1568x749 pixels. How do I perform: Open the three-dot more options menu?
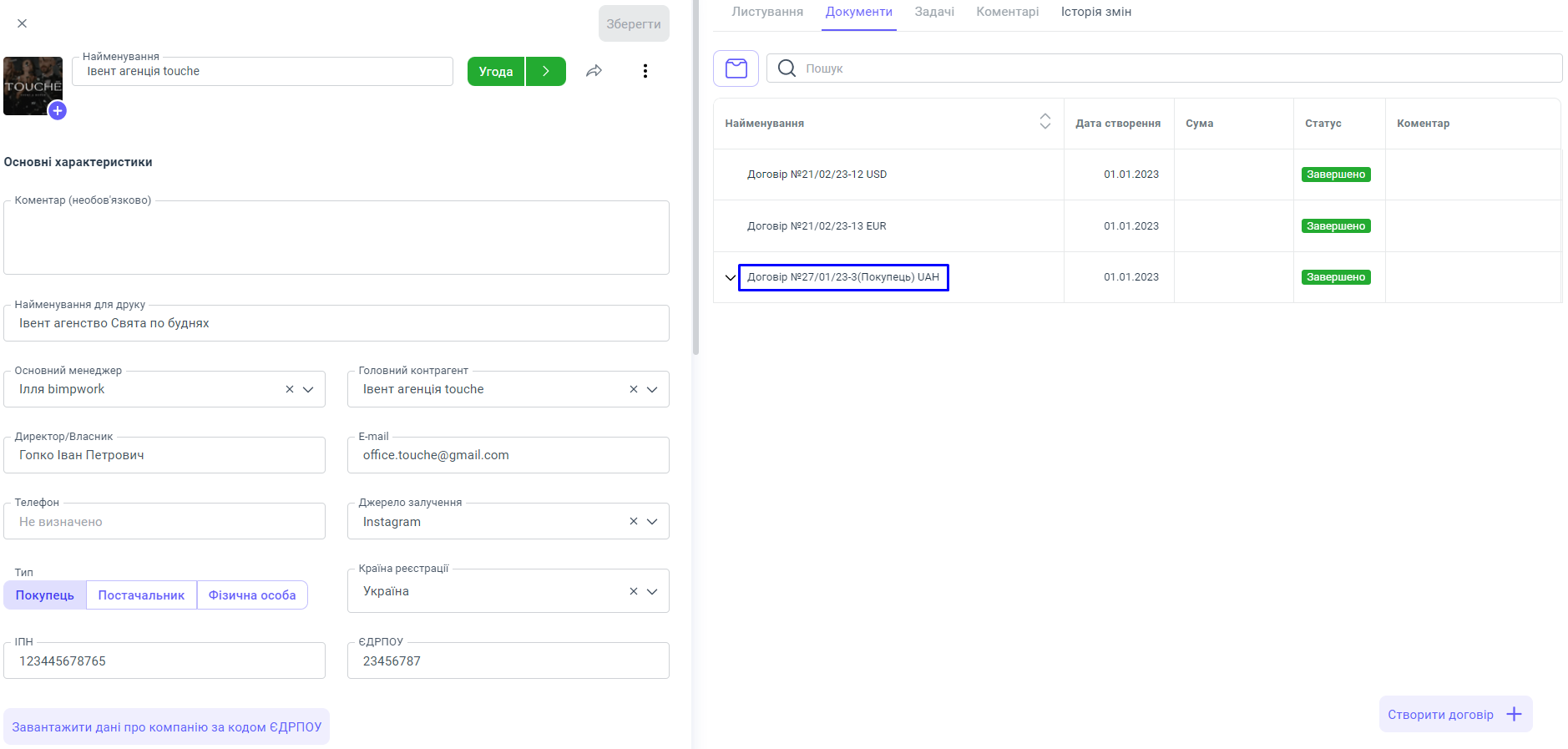tap(645, 71)
